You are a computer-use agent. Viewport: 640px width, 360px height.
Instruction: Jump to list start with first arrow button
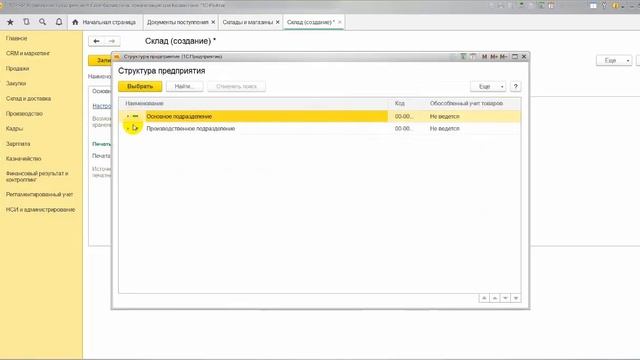click(484, 298)
